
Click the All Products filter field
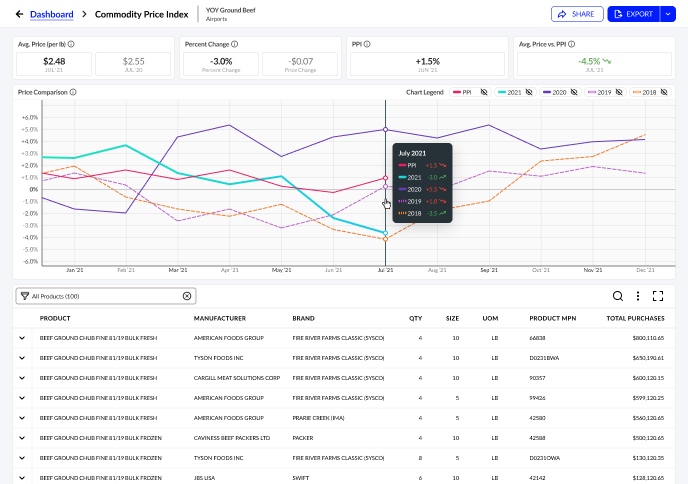[x=106, y=296]
